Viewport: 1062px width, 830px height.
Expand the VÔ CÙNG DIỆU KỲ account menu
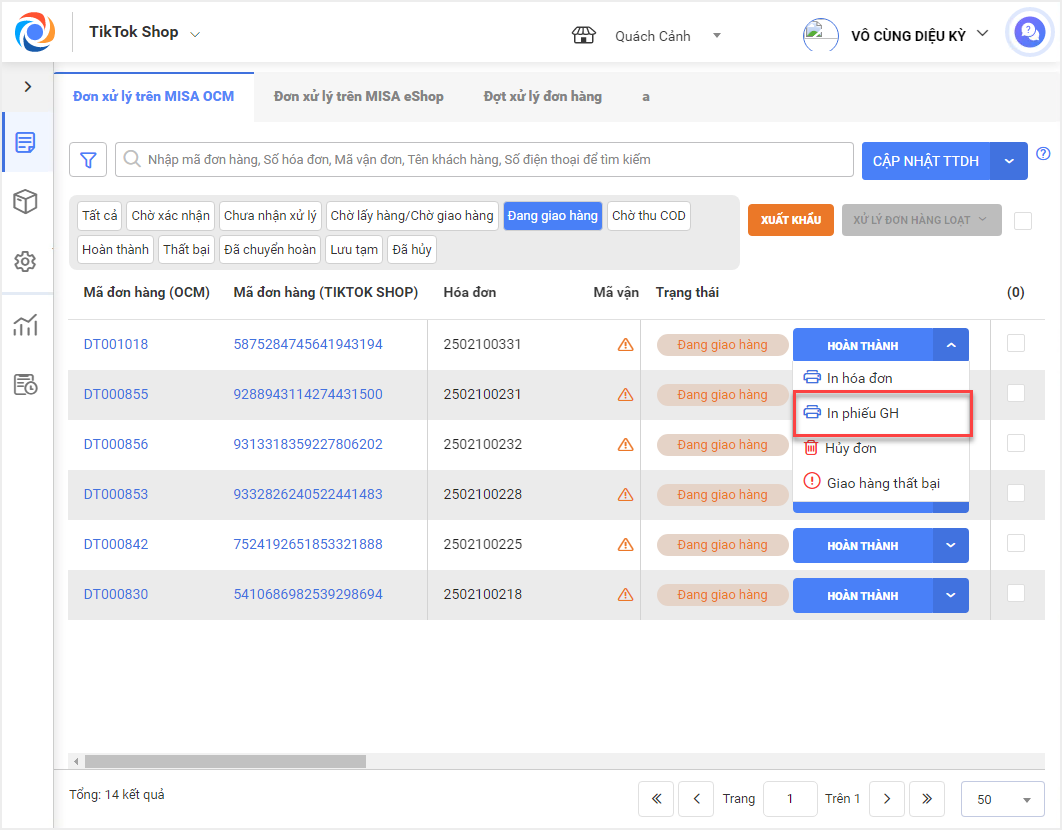982,33
